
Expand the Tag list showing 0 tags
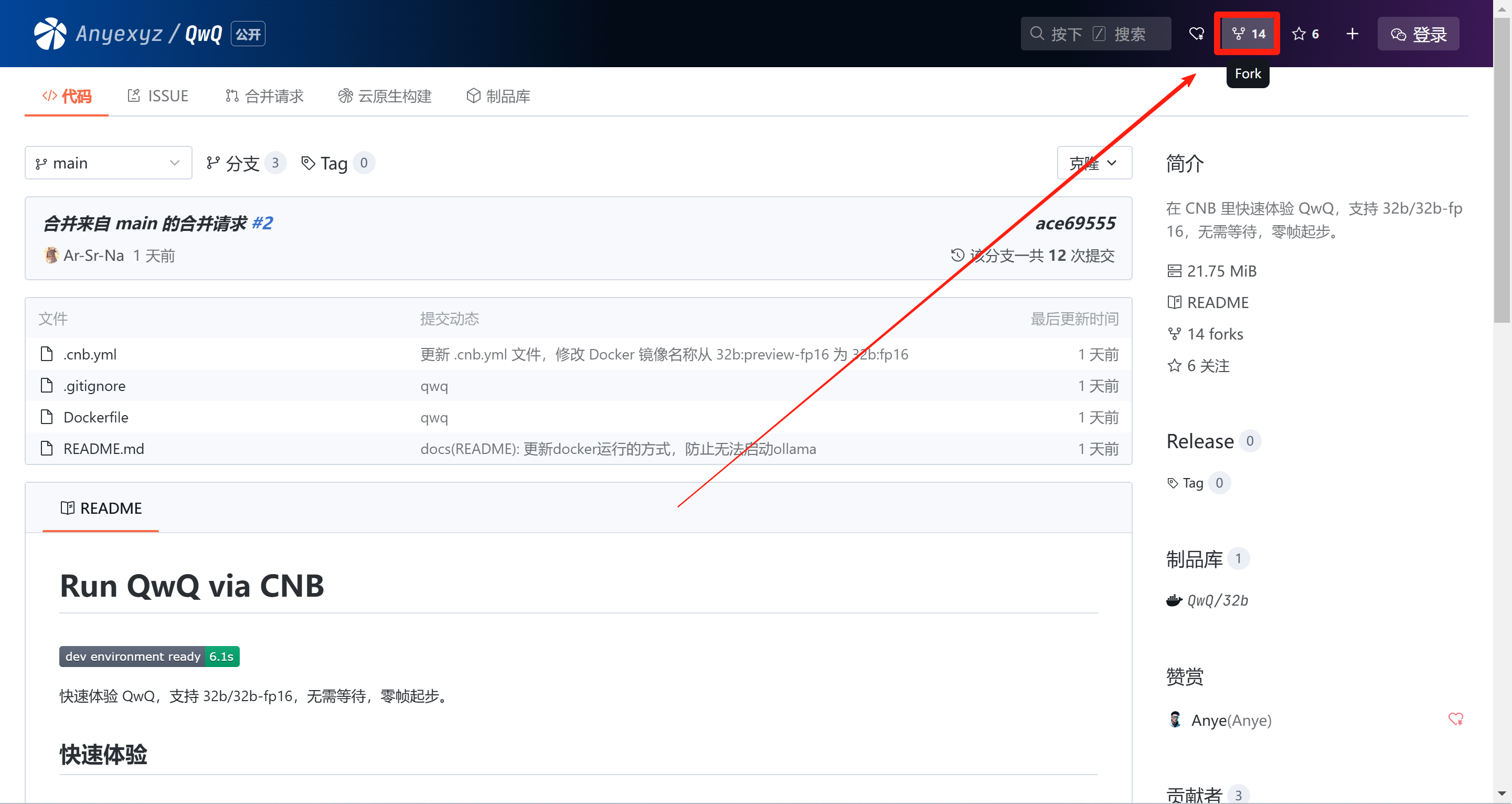point(336,163)
